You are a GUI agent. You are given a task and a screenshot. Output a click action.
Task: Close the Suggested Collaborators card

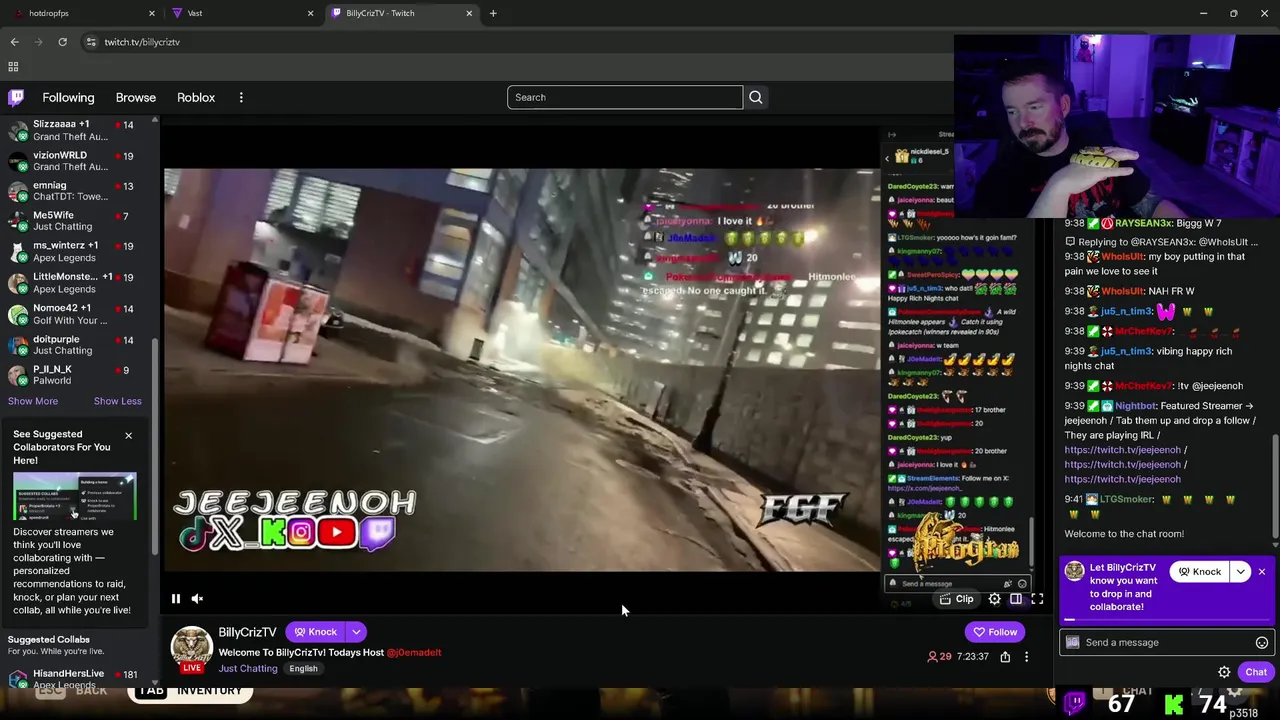(128, 436)
